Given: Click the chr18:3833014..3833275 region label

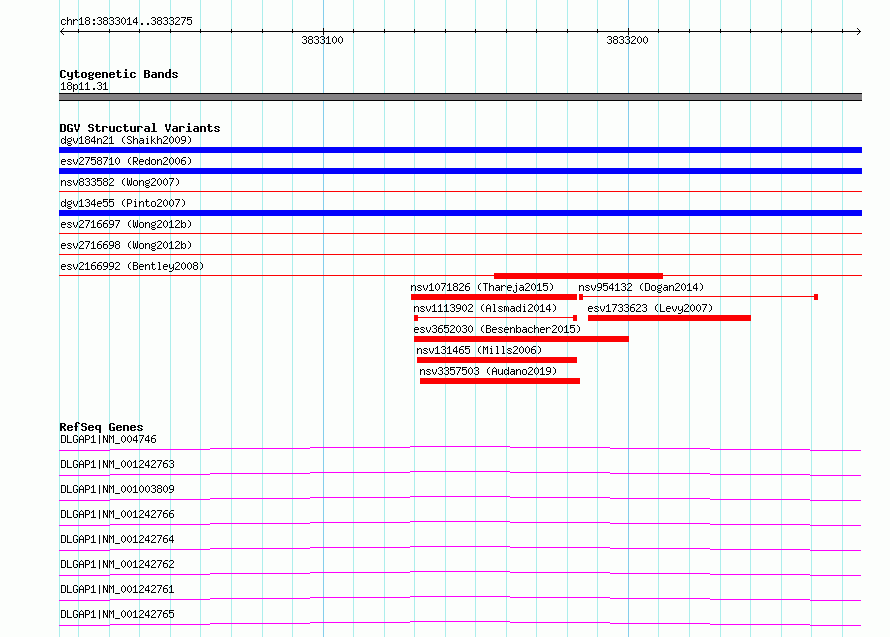Looking at the screenshot, I should (126, 22).
